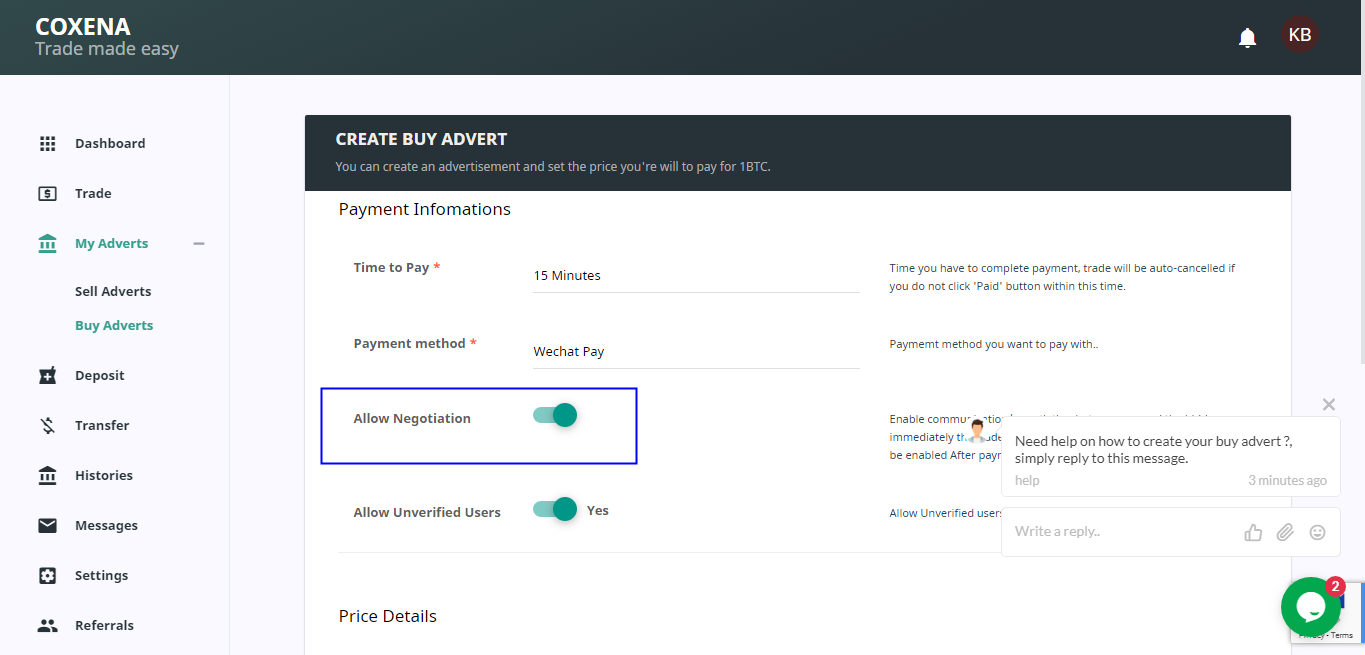Click the attachment paperclip icon
This screenshot has height=655, width=1365.
pos(1285,532)
